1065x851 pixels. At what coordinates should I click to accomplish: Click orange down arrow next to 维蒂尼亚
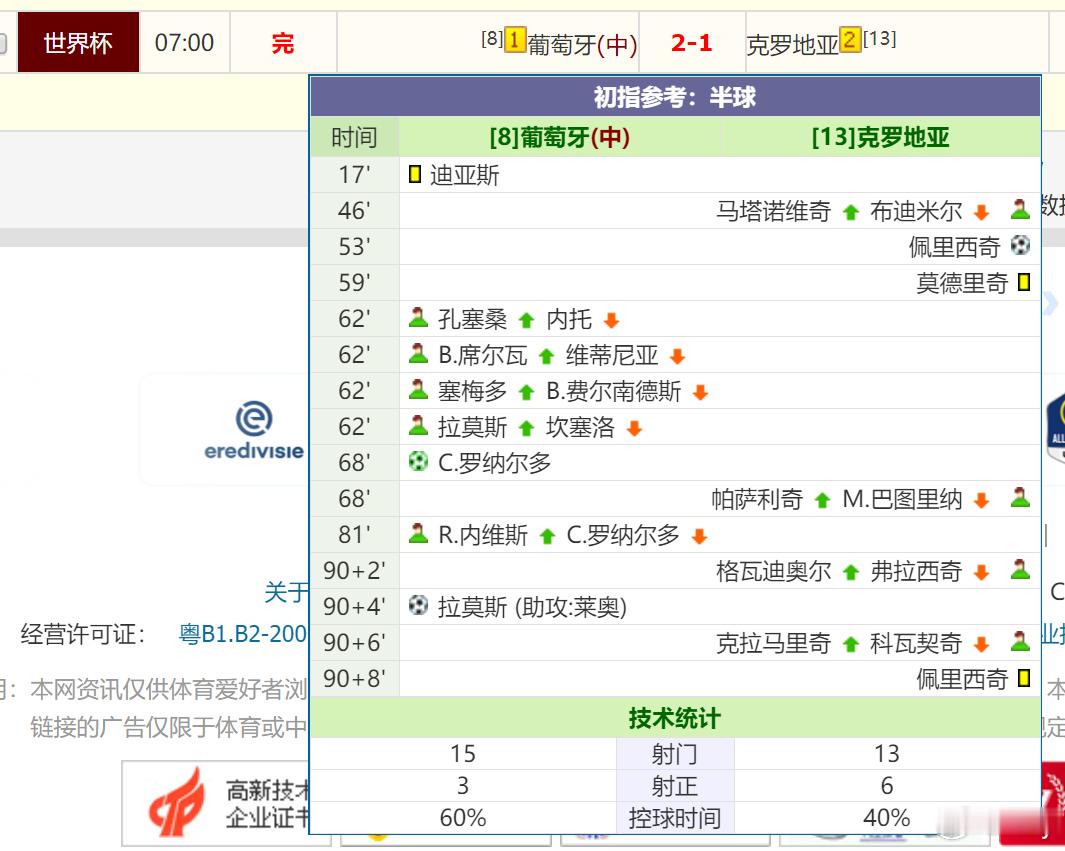click(677, 356)
